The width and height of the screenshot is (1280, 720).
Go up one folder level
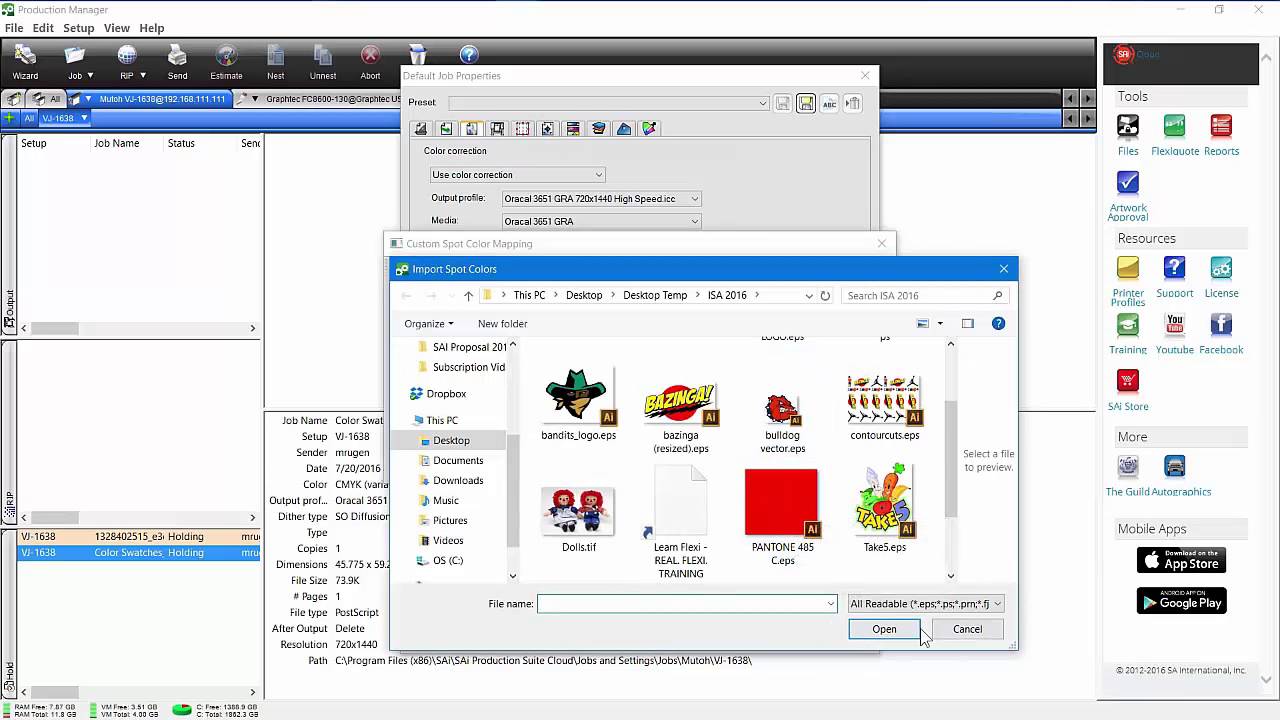[468, 296]
